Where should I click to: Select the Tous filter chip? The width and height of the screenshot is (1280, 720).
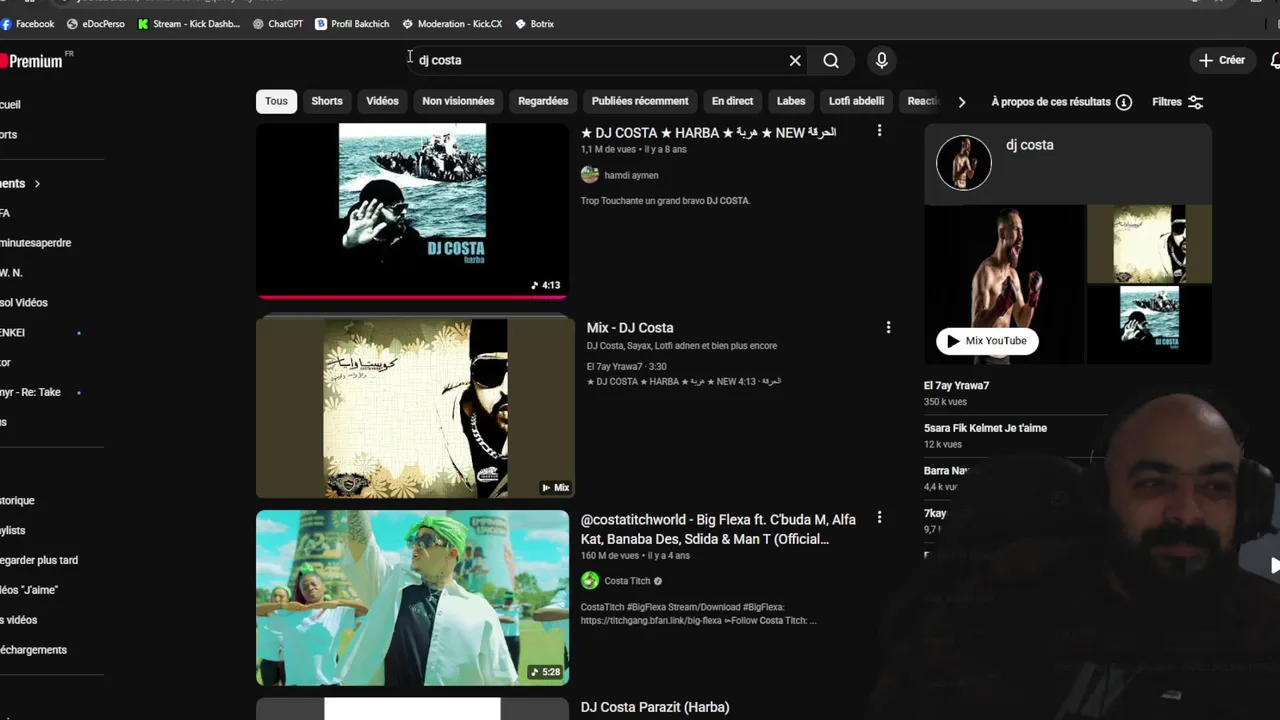276,101
